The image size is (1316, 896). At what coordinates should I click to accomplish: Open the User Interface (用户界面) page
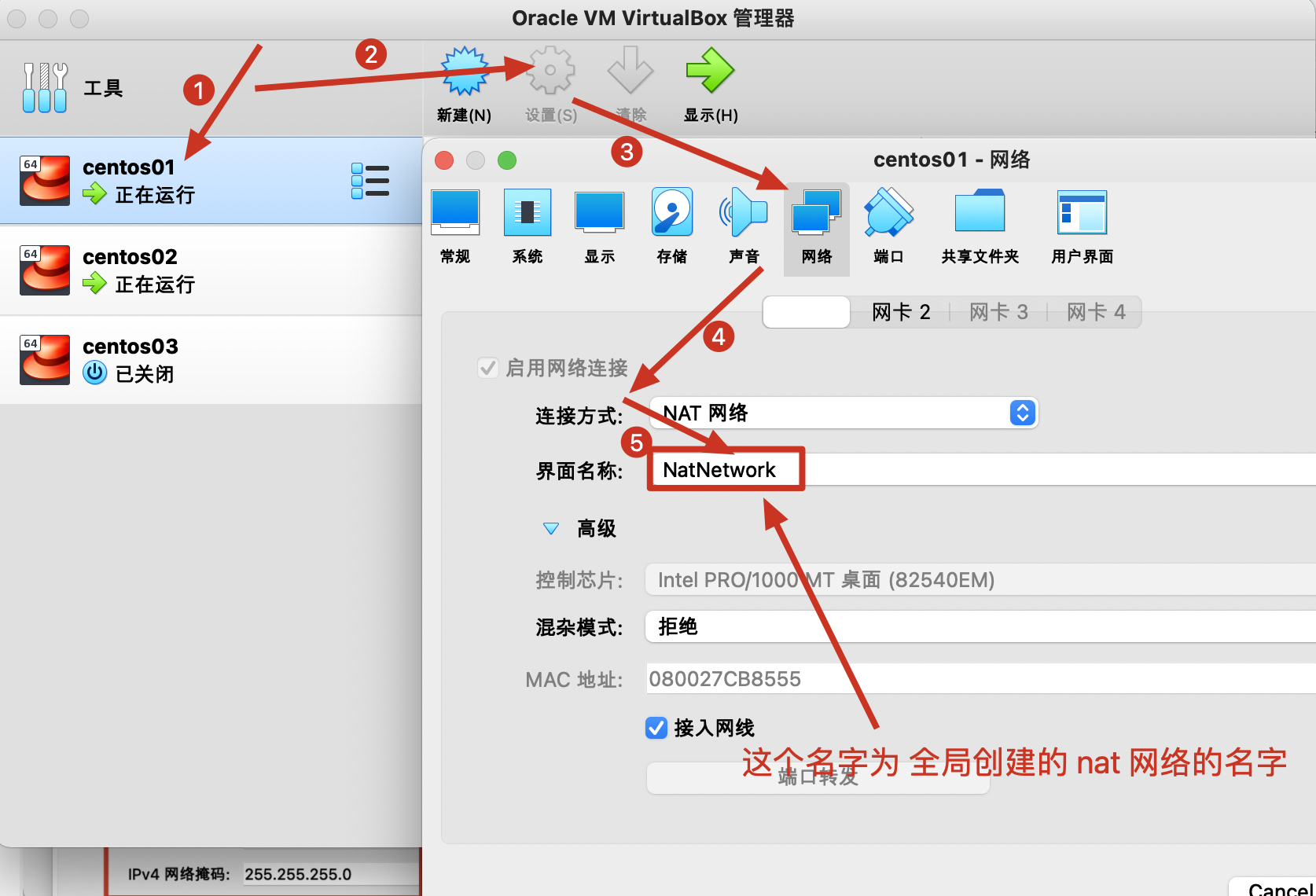(1082, 228)
